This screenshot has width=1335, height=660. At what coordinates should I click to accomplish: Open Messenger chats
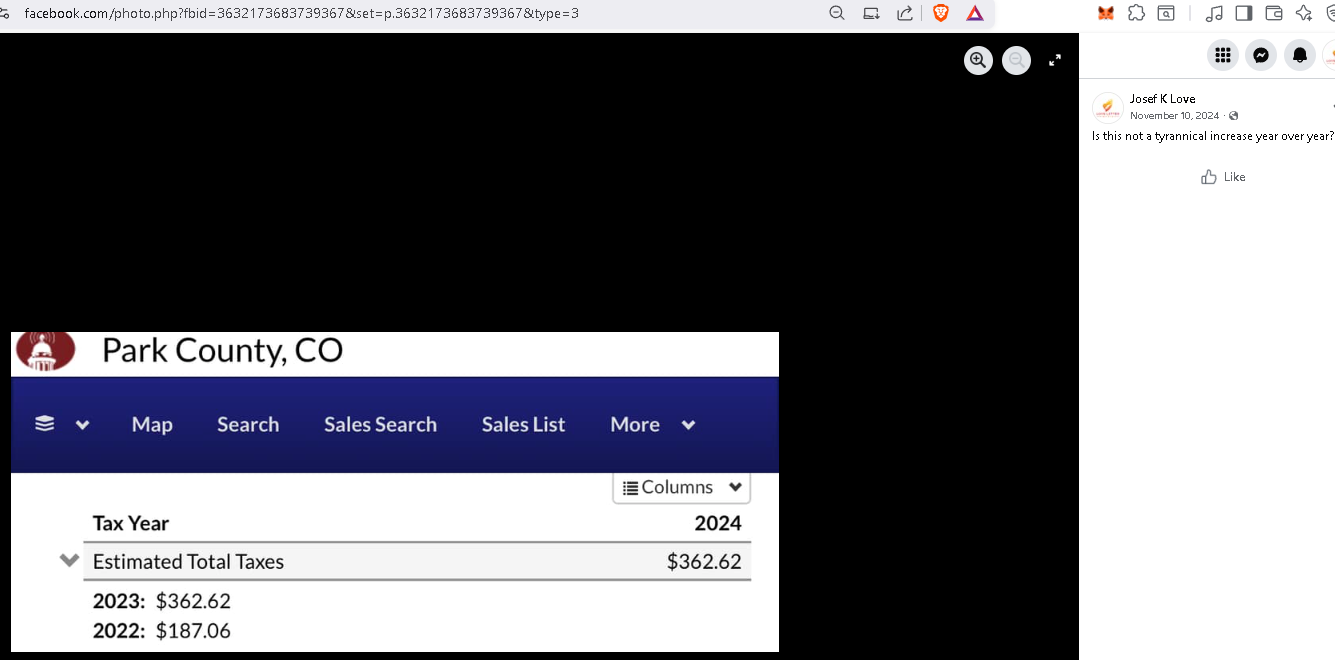(1261, 55)
